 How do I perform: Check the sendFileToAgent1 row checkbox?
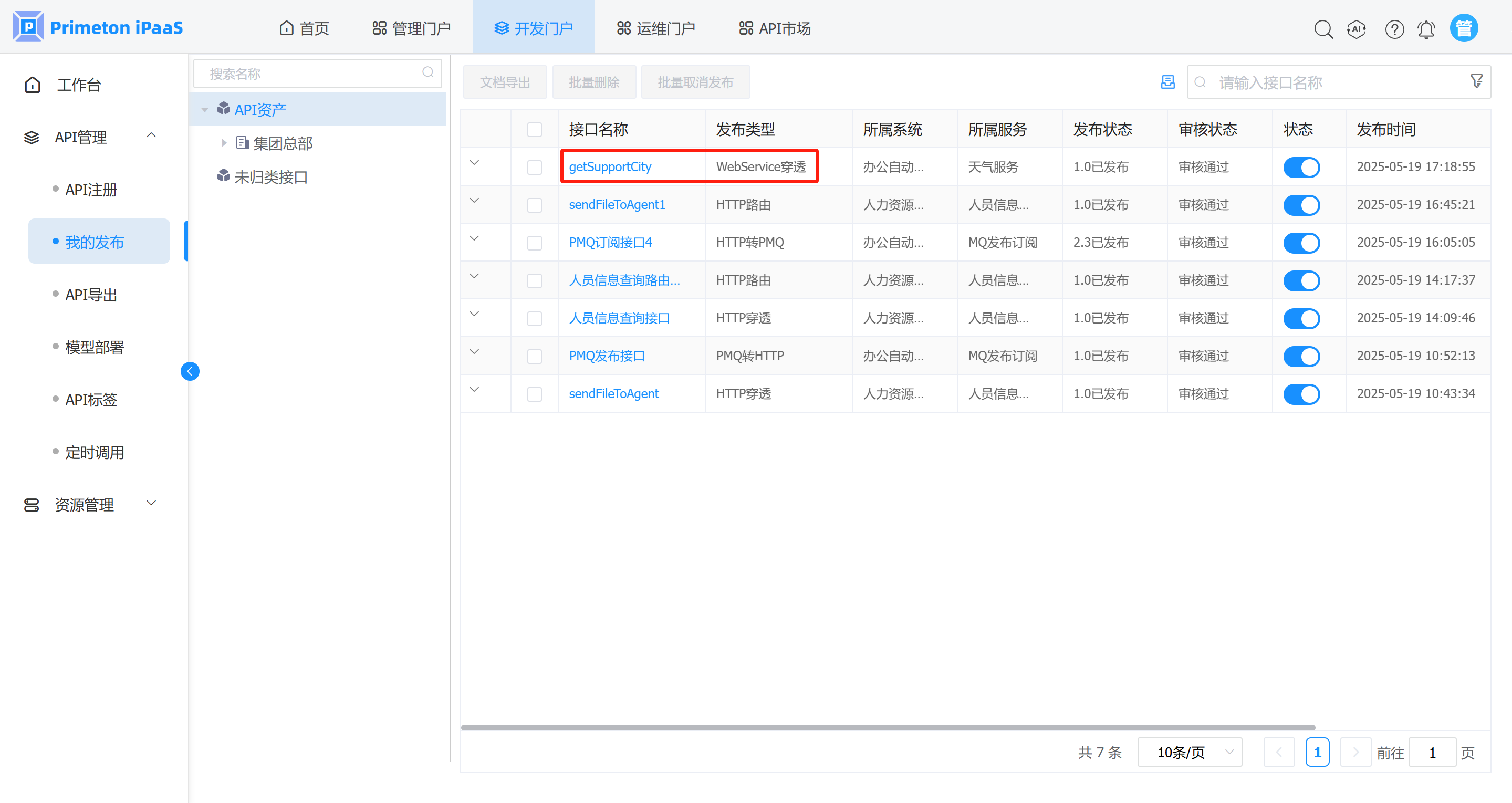534,205
